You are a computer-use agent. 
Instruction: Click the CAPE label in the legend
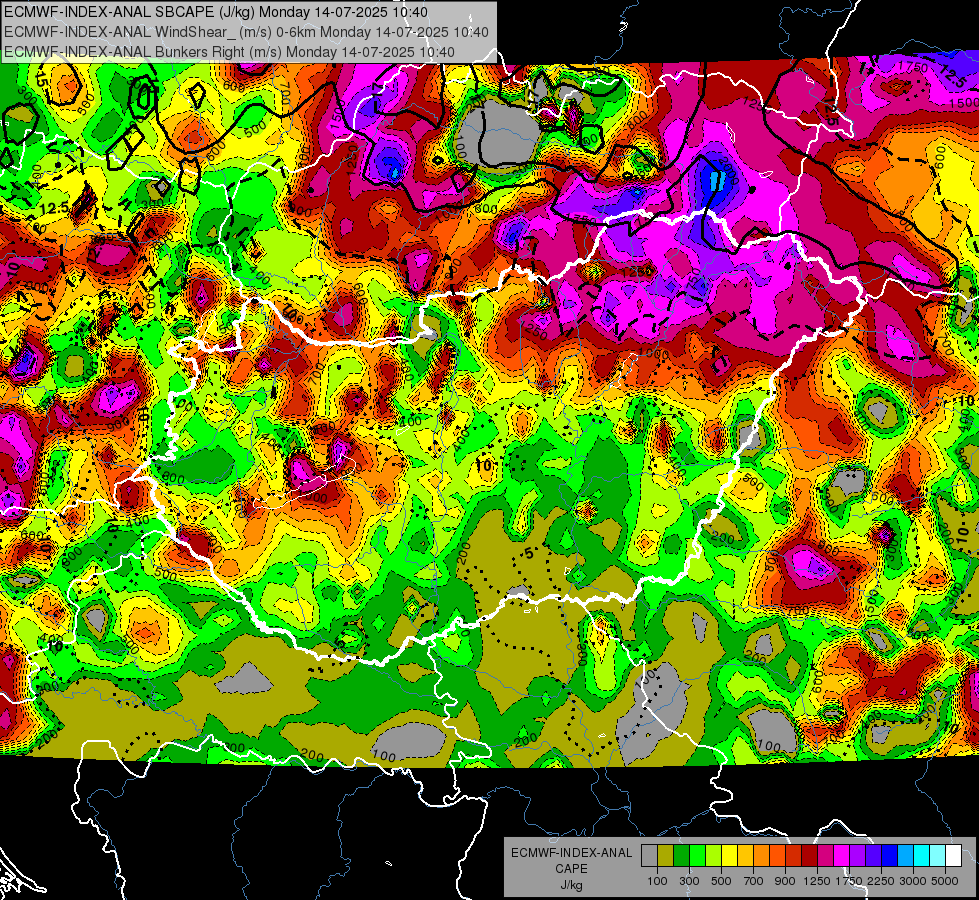coord(571,869)
